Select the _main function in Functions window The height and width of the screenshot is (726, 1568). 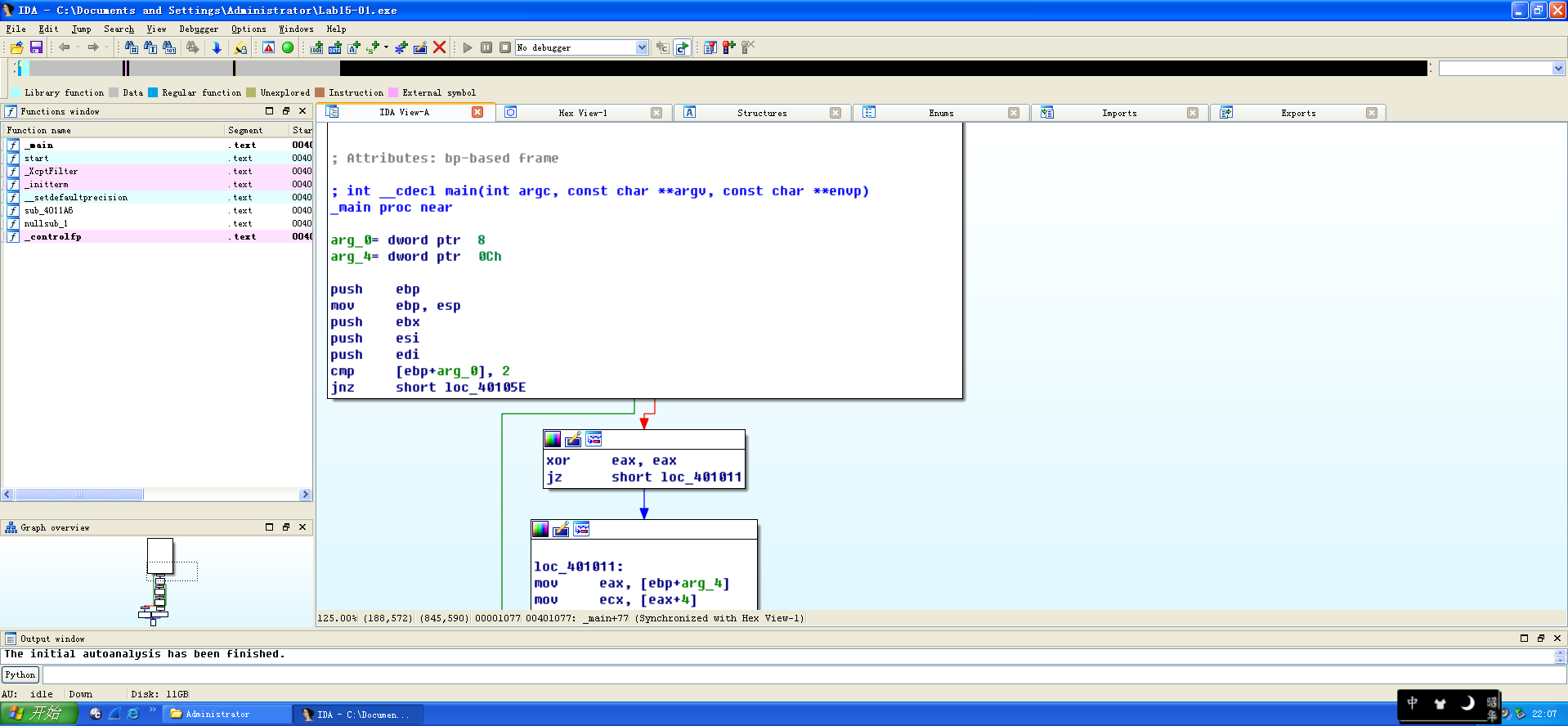158,145
